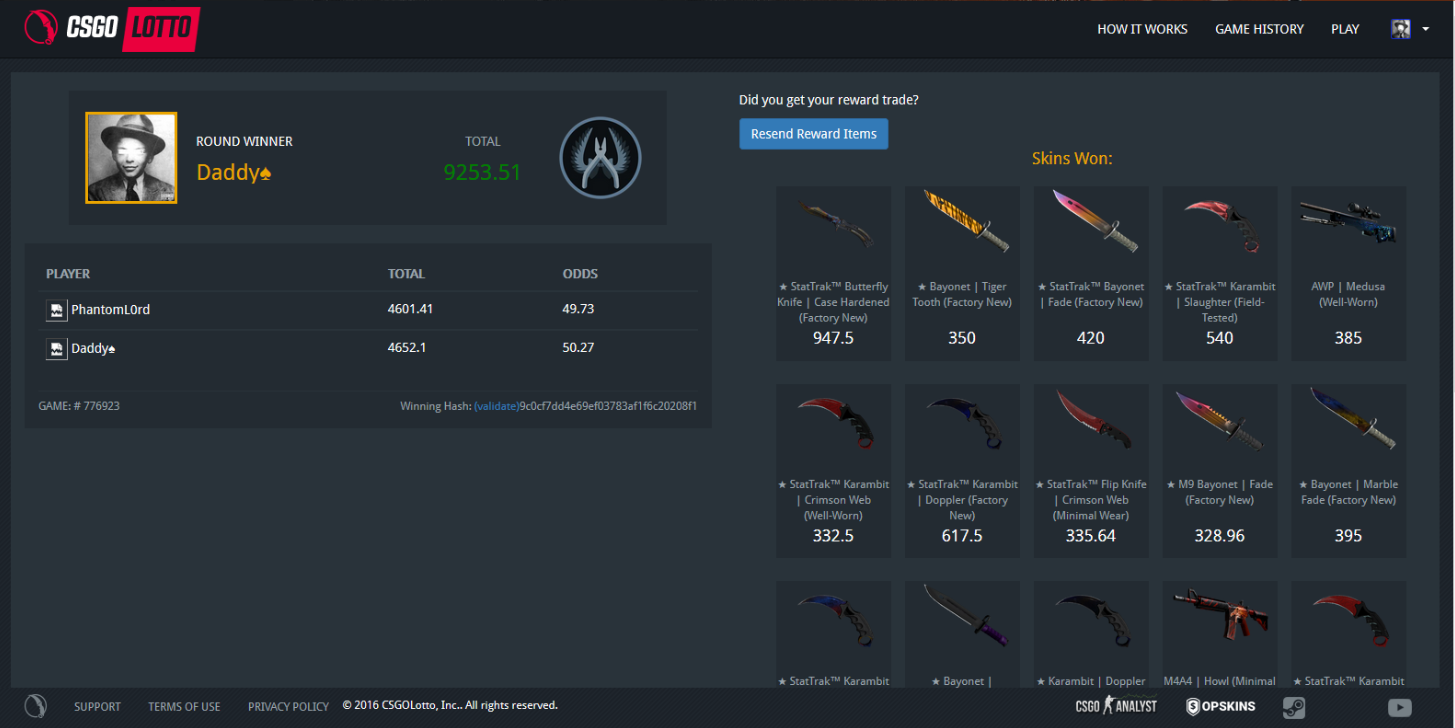Click the Marble Fade price 395
1455x728 pixels.
[1348, 536]
